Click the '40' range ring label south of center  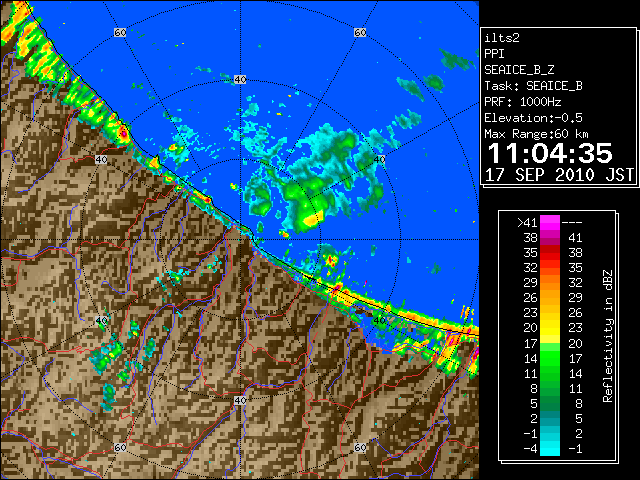240,400
